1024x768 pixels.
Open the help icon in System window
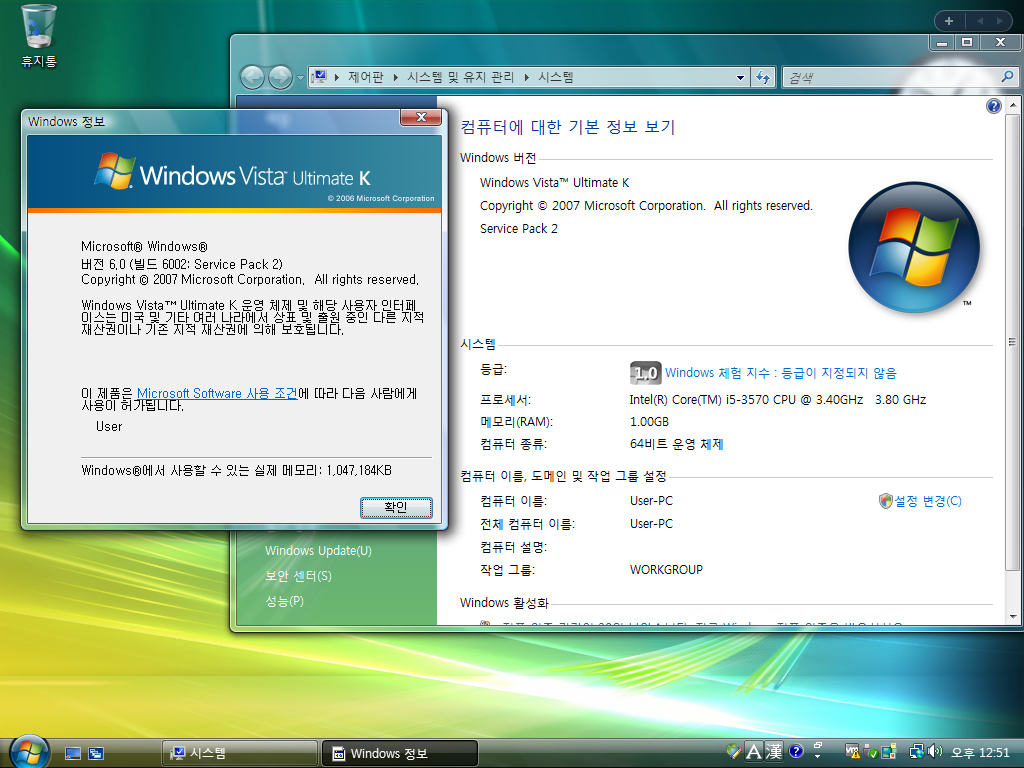(993, 106)
